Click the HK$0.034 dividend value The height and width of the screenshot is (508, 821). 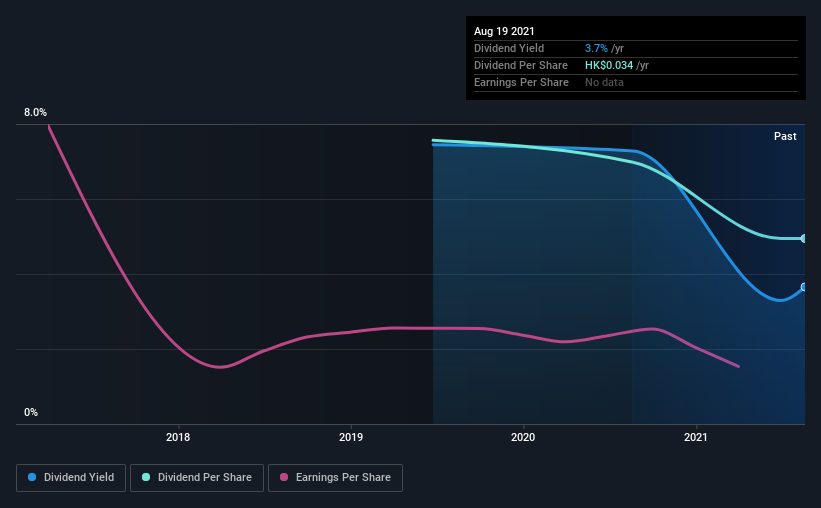pyautogui.click(x=609, y=65)
